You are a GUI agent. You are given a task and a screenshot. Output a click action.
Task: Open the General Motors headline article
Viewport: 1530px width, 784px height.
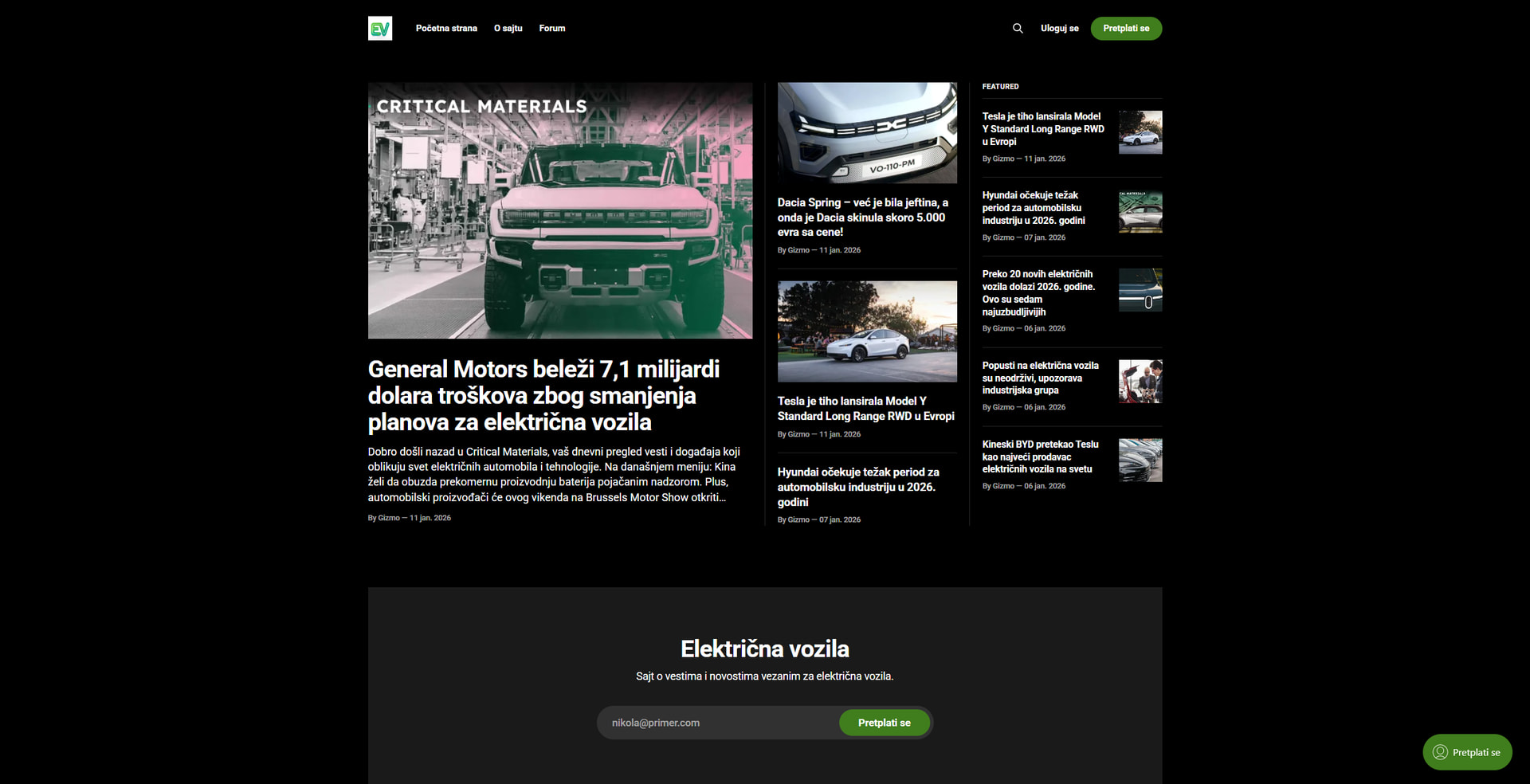click(x=543, y=395)
